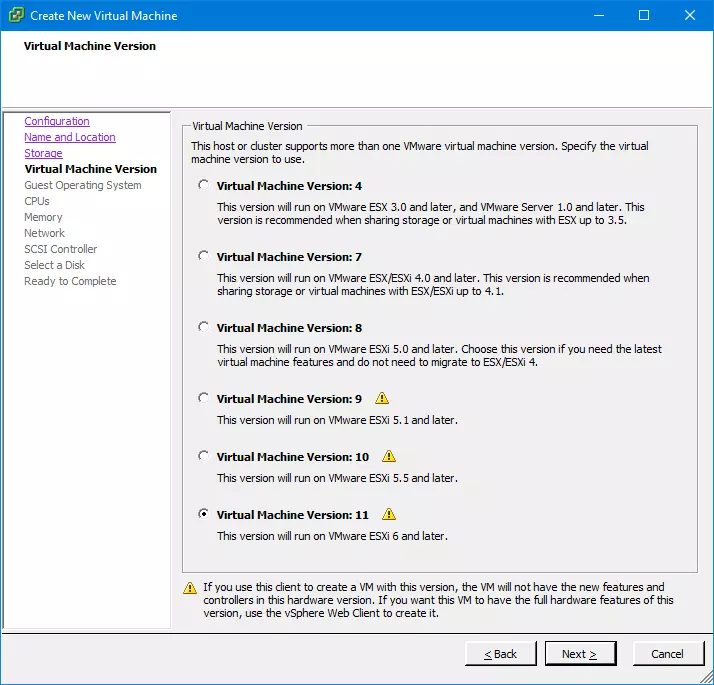
Task: Click the window's resize grip corner
Action: [x=706, y=677]
